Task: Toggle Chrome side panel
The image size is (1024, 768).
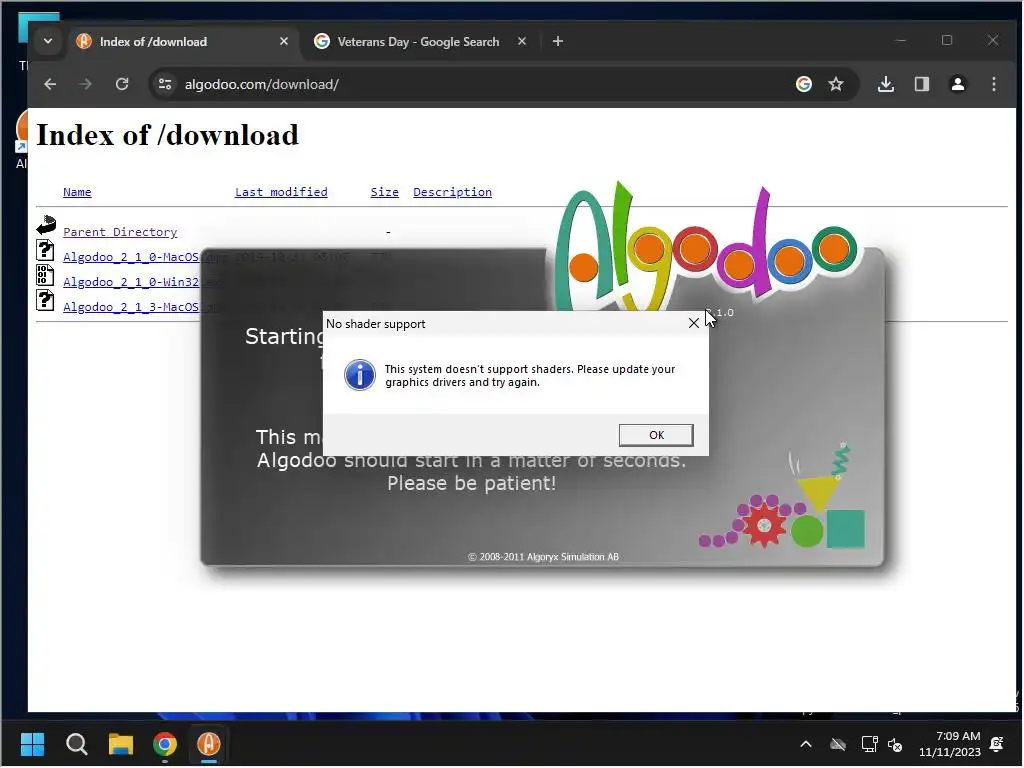Action: [x=921, y=84]
